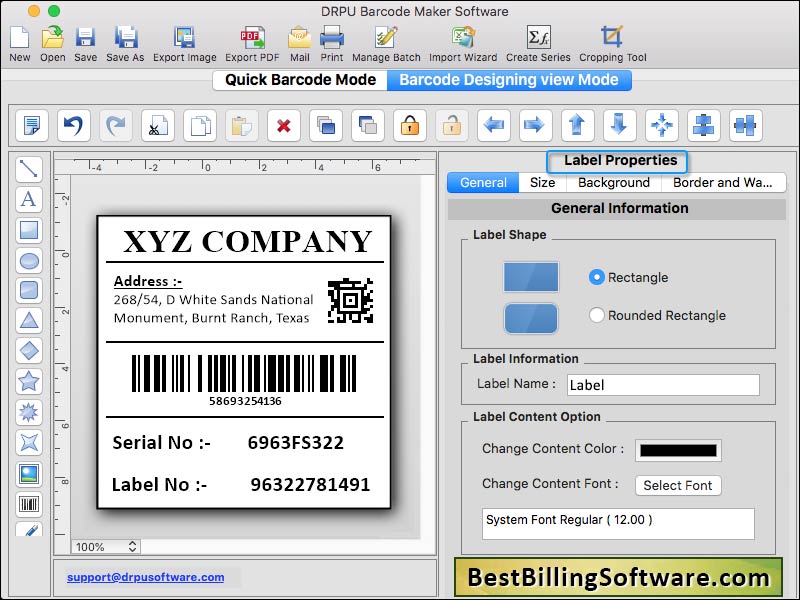The width and height of the screenshot is (800, 600).
Task: Click inside the Label Name field
Action: 663,384
